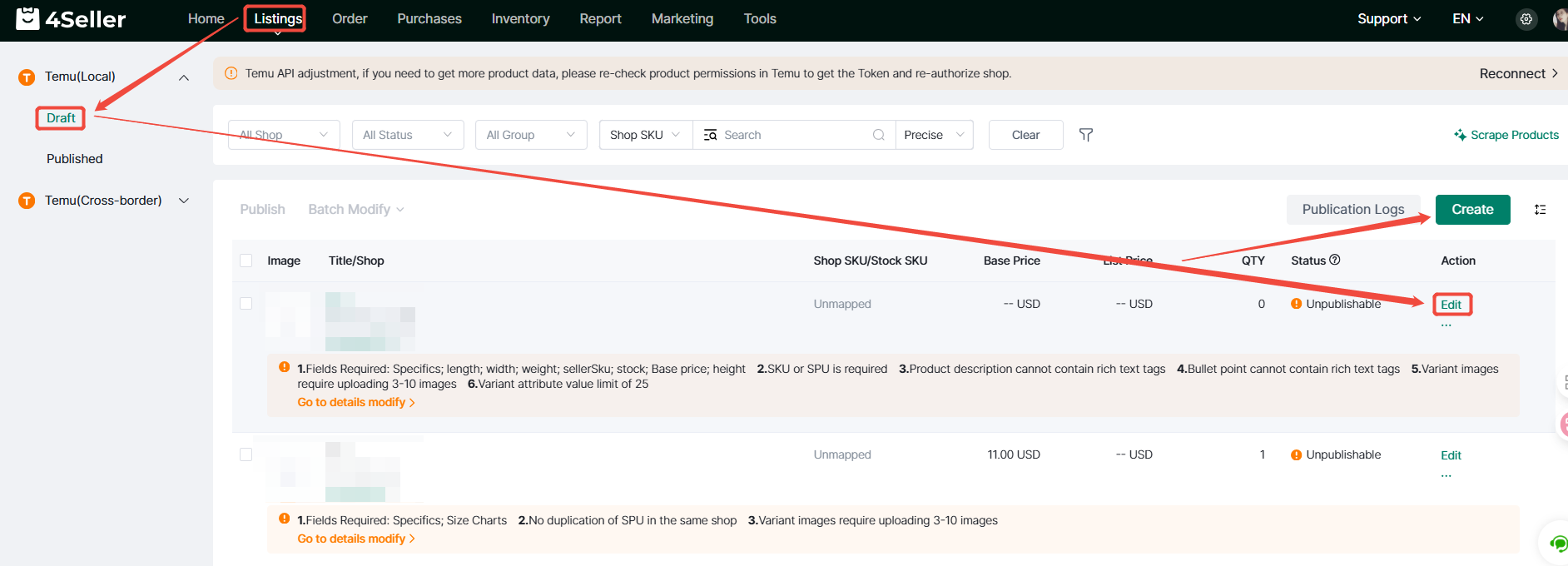
Task: Open the All Status dropdown
Action: point(408,135)
